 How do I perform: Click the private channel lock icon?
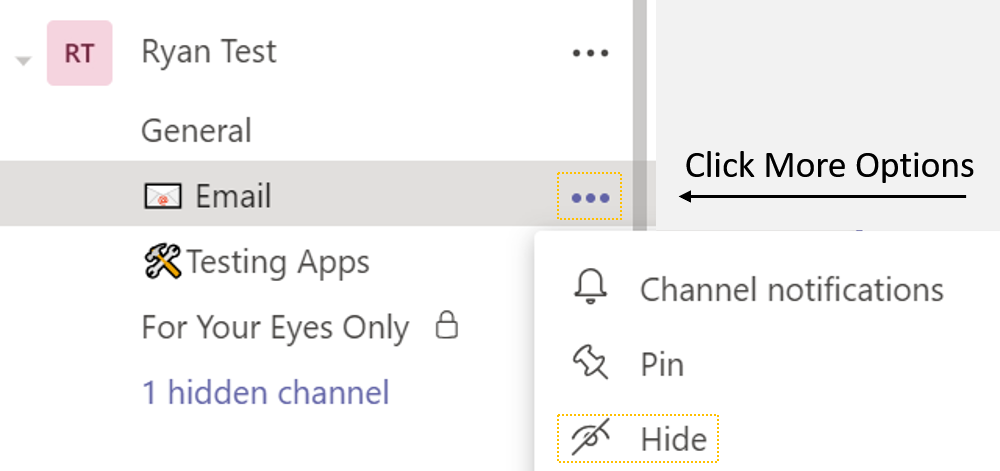click(447, 325)
